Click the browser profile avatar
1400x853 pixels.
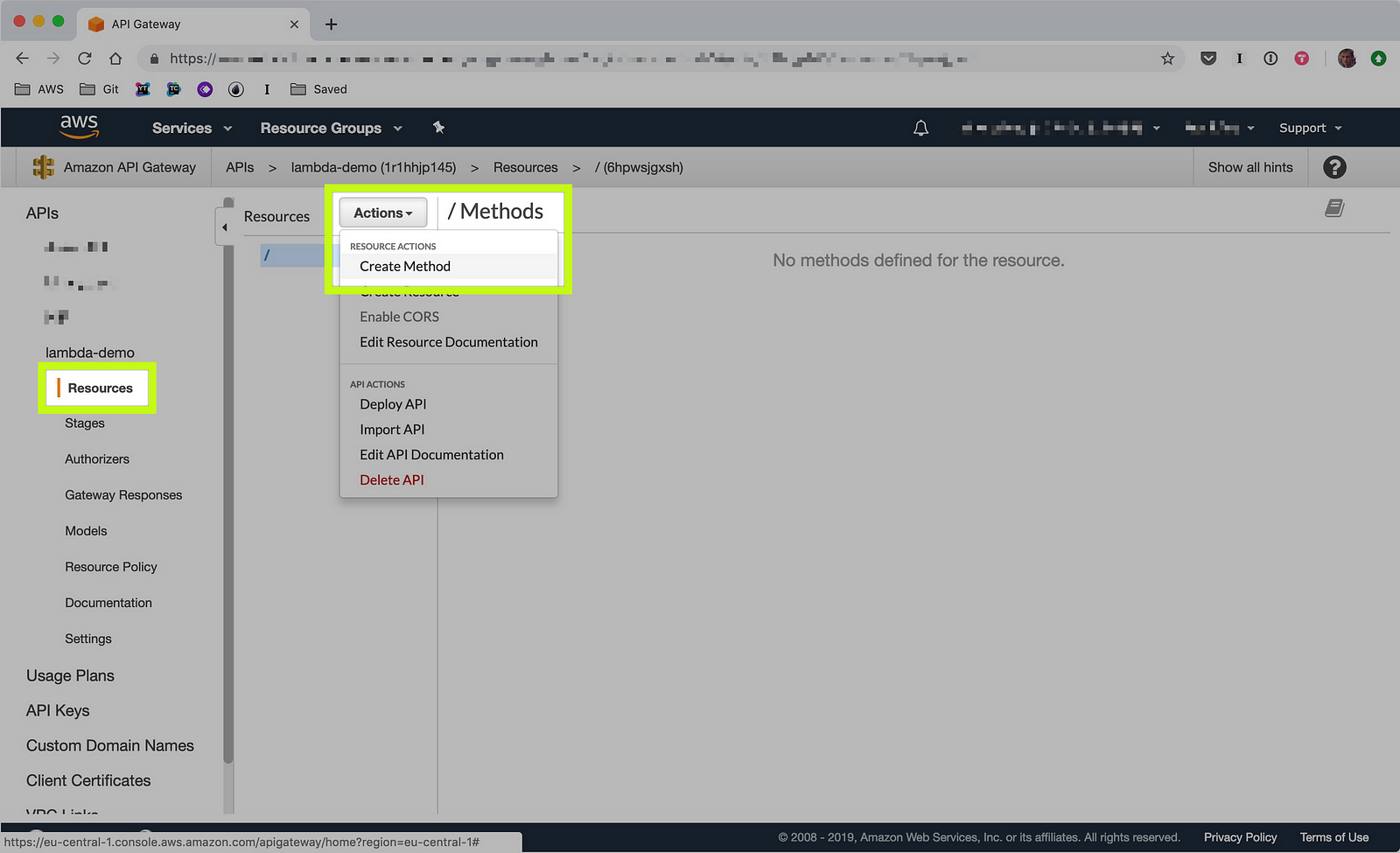1347,59
